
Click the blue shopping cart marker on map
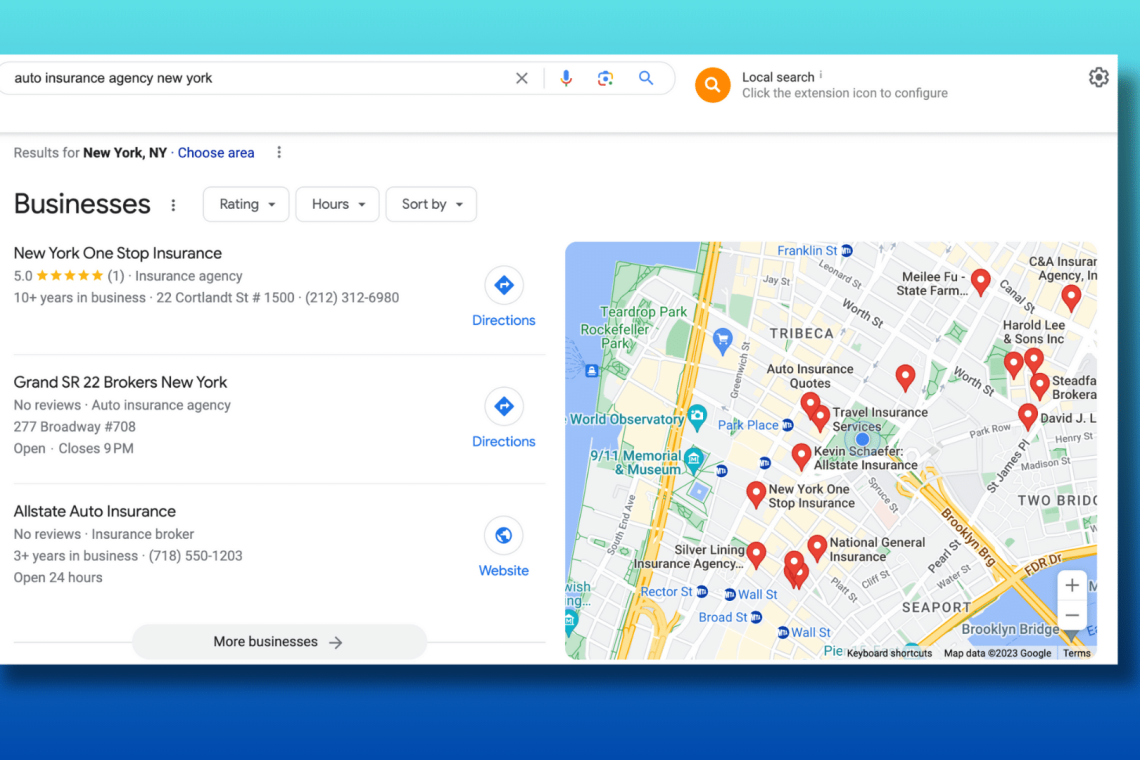(722, 340)
